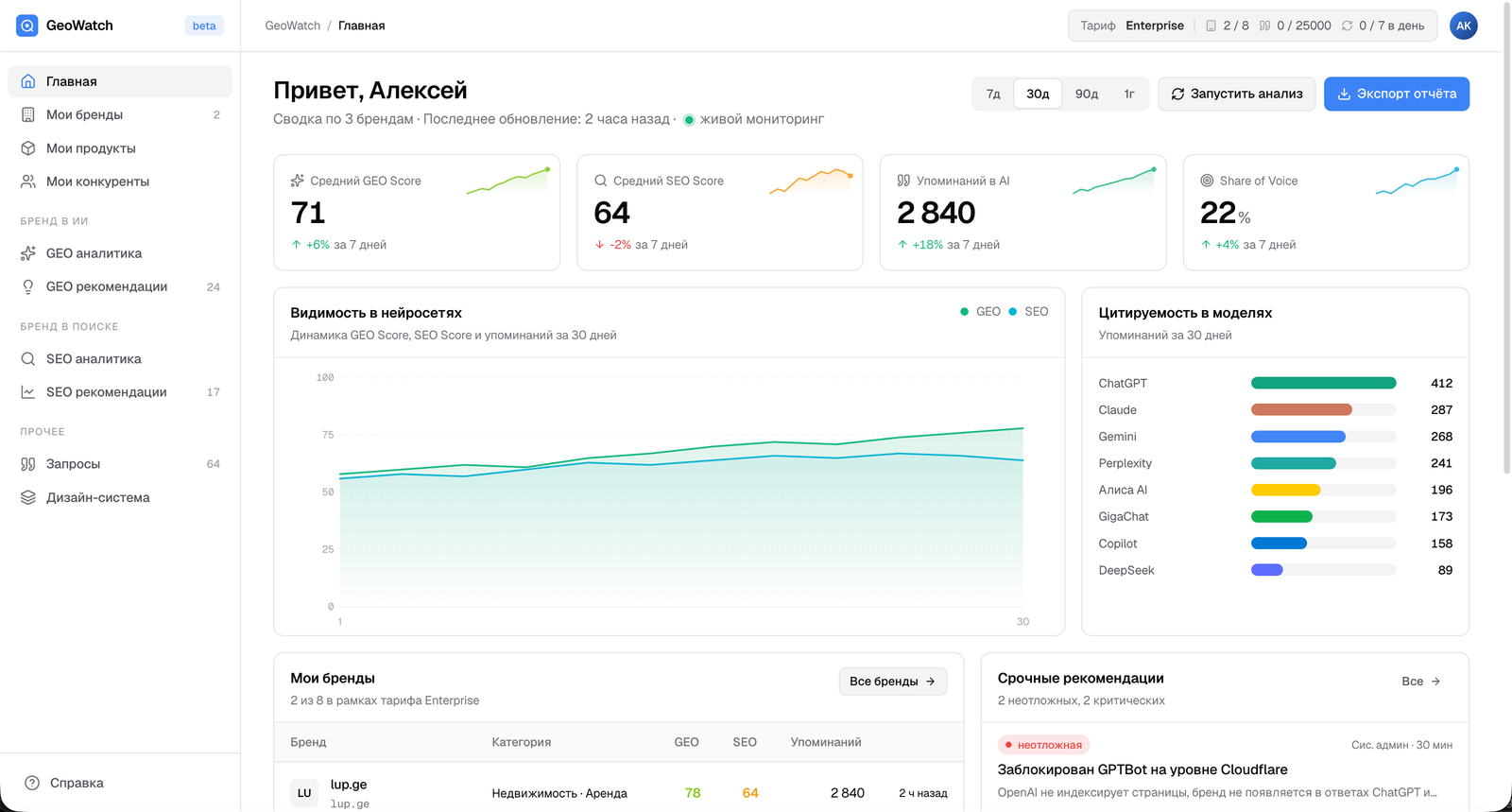Viewport: 1512px width, 812px height.
Task: Click the LU brand avatar for lup.ge
Action: pyautogui.click(x=304, y=793)
